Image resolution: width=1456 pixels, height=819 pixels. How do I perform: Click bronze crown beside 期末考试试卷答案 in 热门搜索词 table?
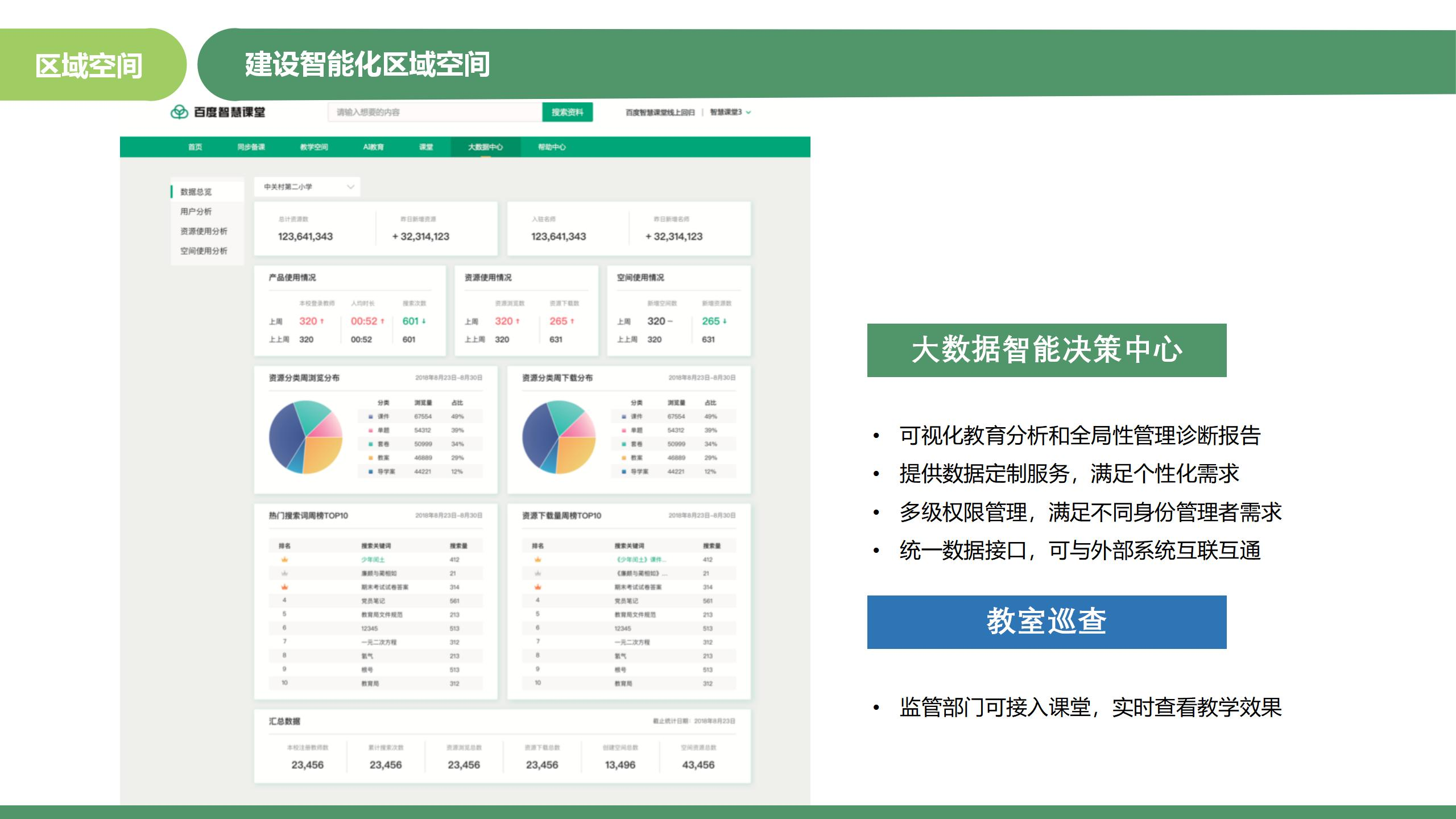pos(284,587)
